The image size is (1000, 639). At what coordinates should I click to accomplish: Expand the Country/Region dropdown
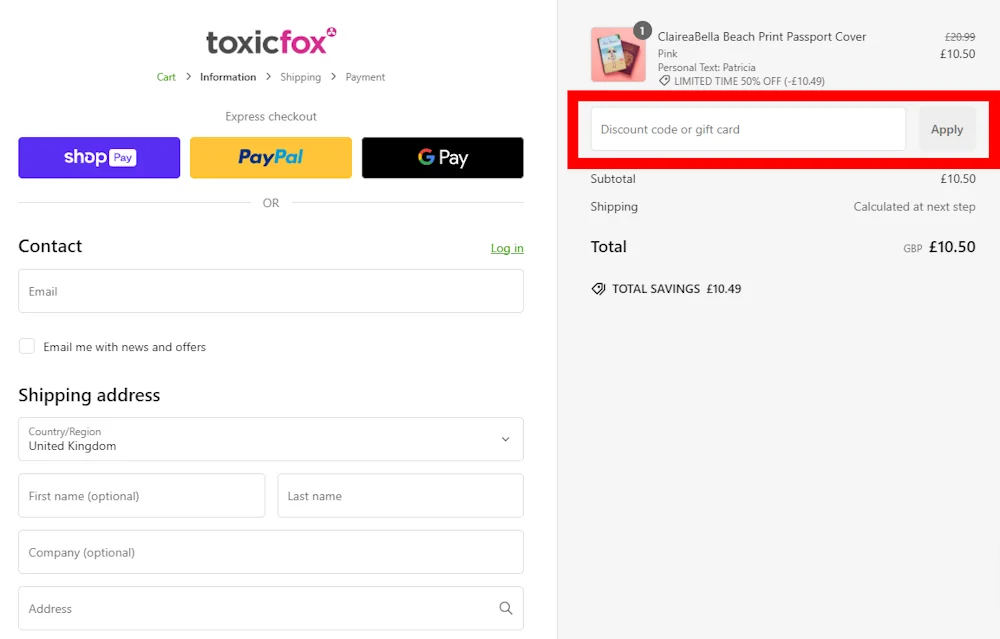(x=271, y=439)
